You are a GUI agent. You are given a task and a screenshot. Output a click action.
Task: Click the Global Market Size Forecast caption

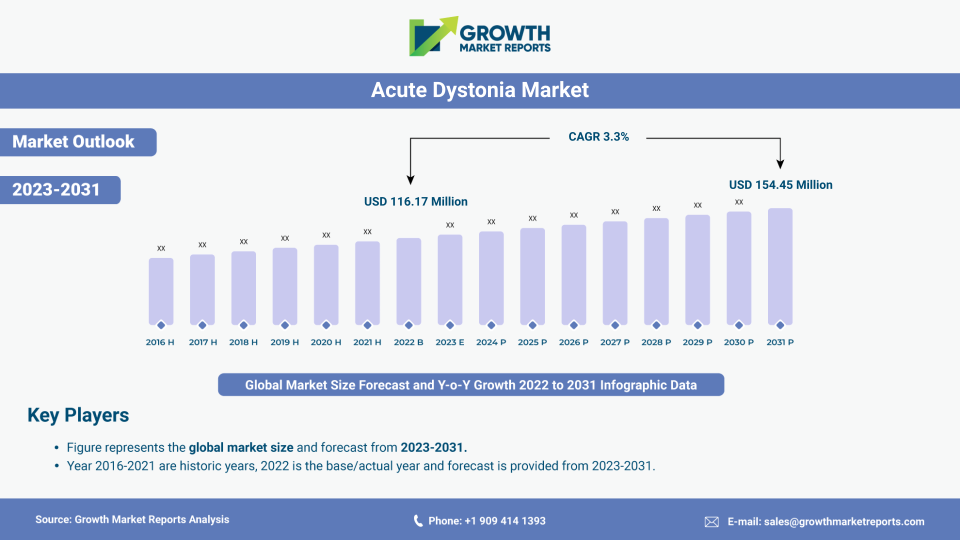point(471,384)
